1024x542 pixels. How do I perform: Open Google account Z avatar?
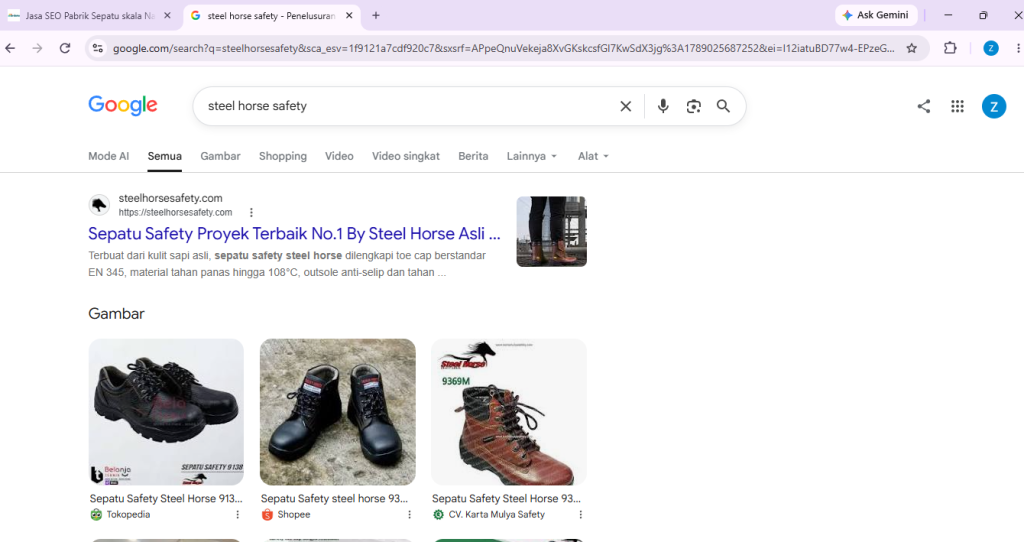click(x=994, y=106)
